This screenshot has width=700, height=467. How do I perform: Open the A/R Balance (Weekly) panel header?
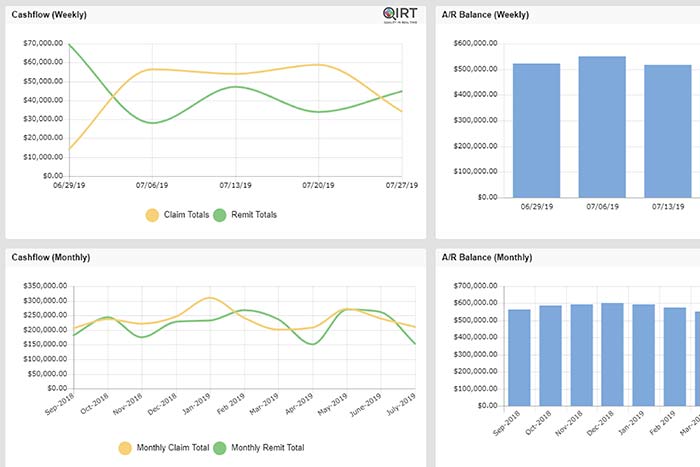484,16
